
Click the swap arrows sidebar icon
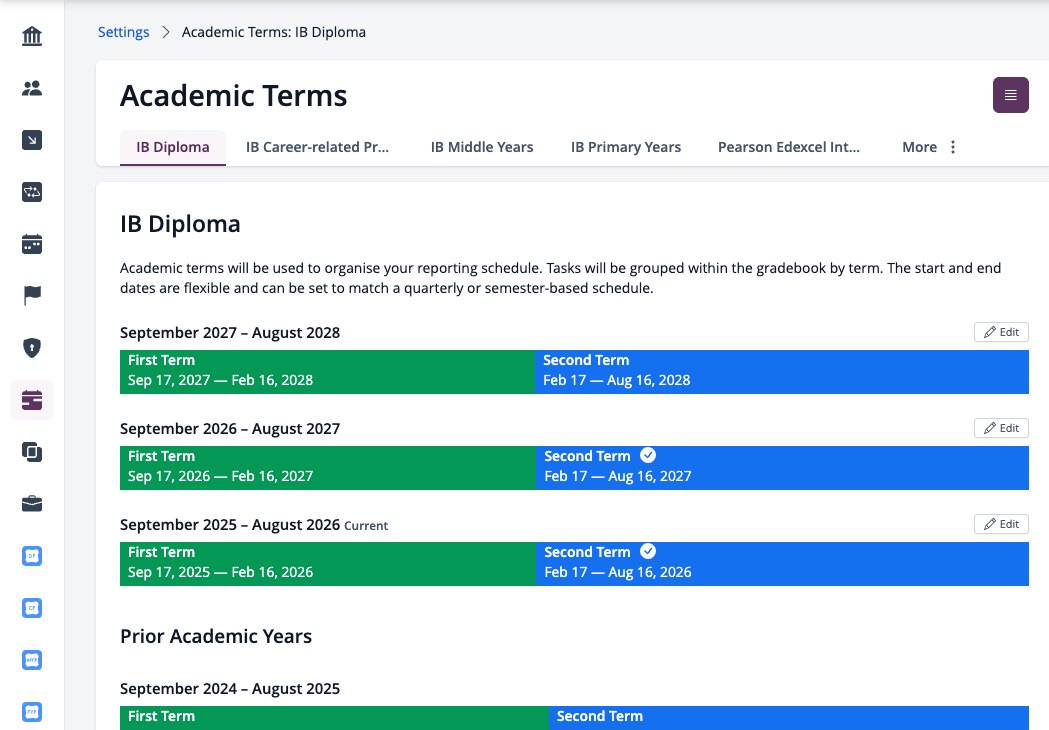point(31,192)
